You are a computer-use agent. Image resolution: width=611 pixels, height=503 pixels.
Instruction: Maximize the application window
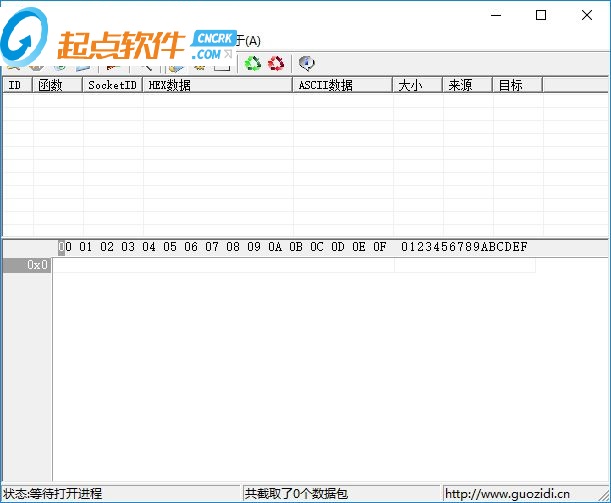(541, 15)
